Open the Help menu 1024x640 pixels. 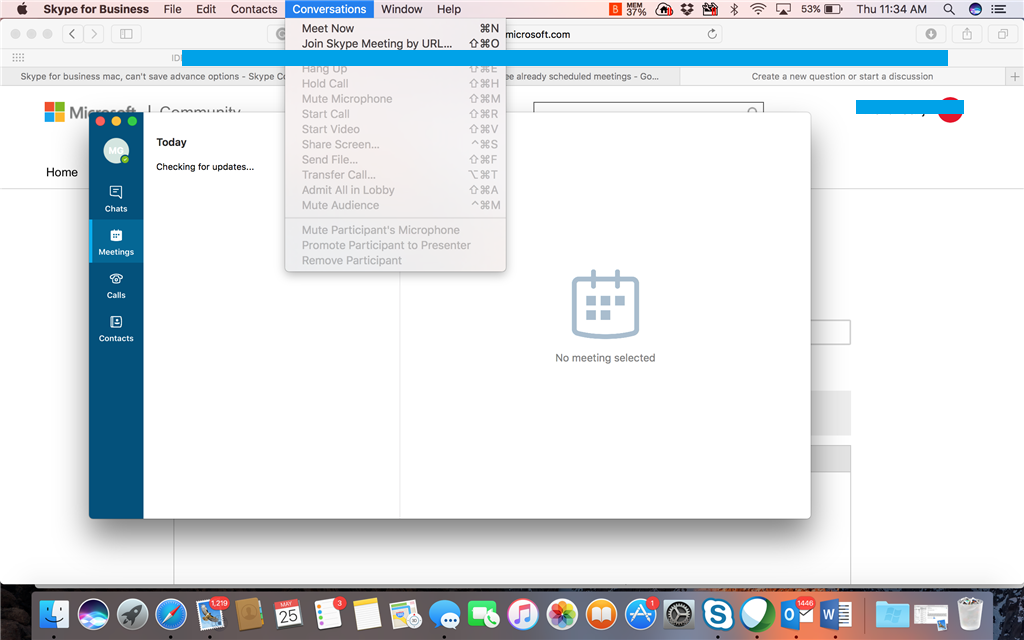pyautogui.click(x=449, y=9)
